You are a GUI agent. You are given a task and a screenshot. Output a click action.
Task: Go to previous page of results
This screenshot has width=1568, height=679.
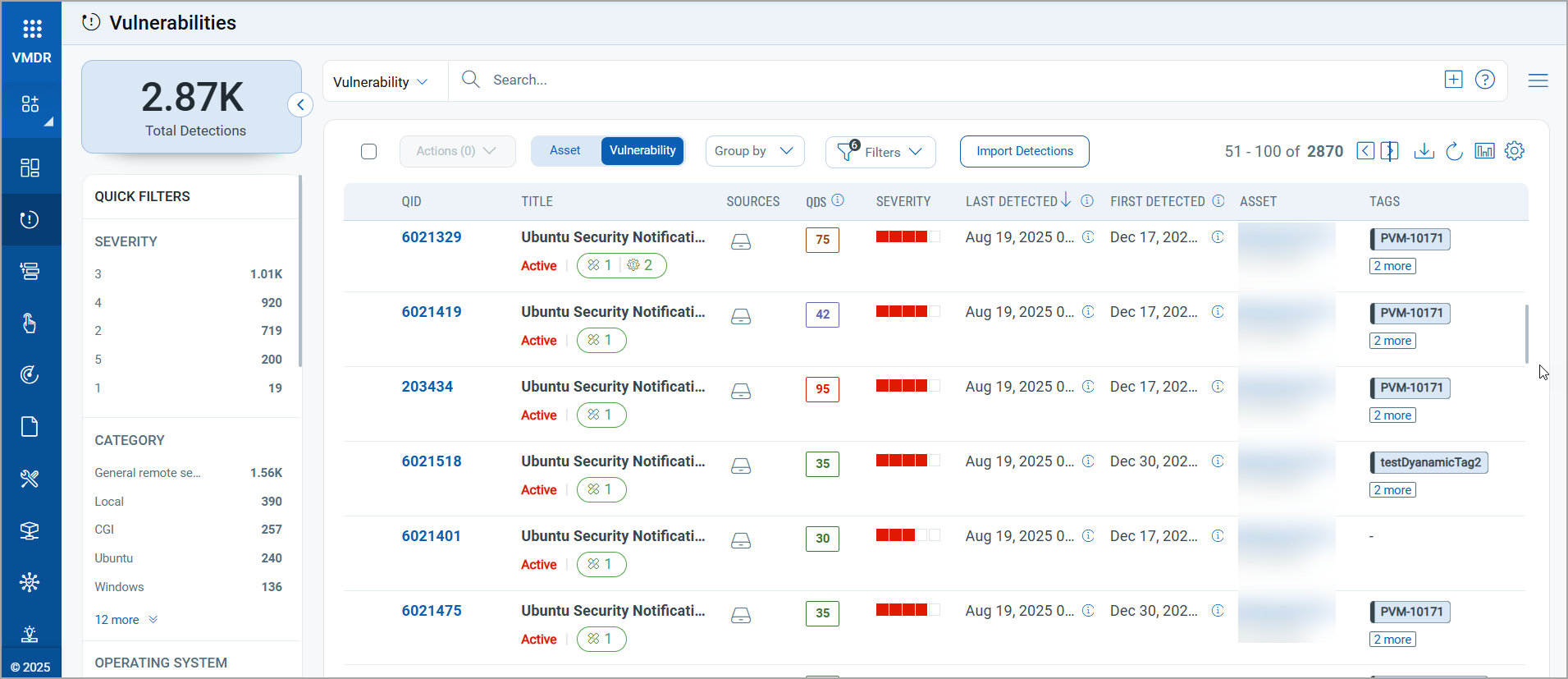coord(1365,151)
